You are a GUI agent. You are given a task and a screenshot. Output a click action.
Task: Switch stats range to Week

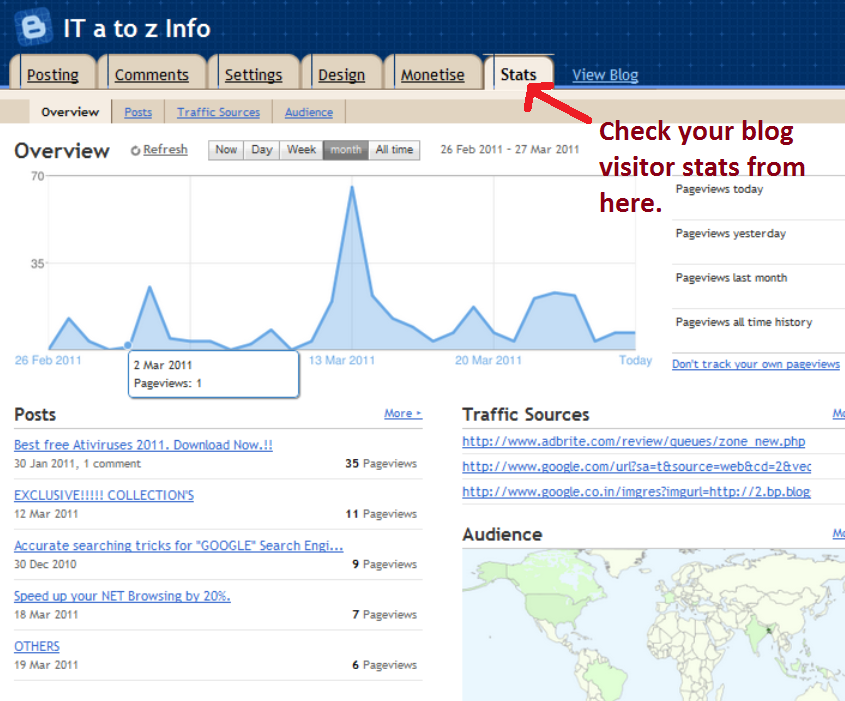pos(301,150)
